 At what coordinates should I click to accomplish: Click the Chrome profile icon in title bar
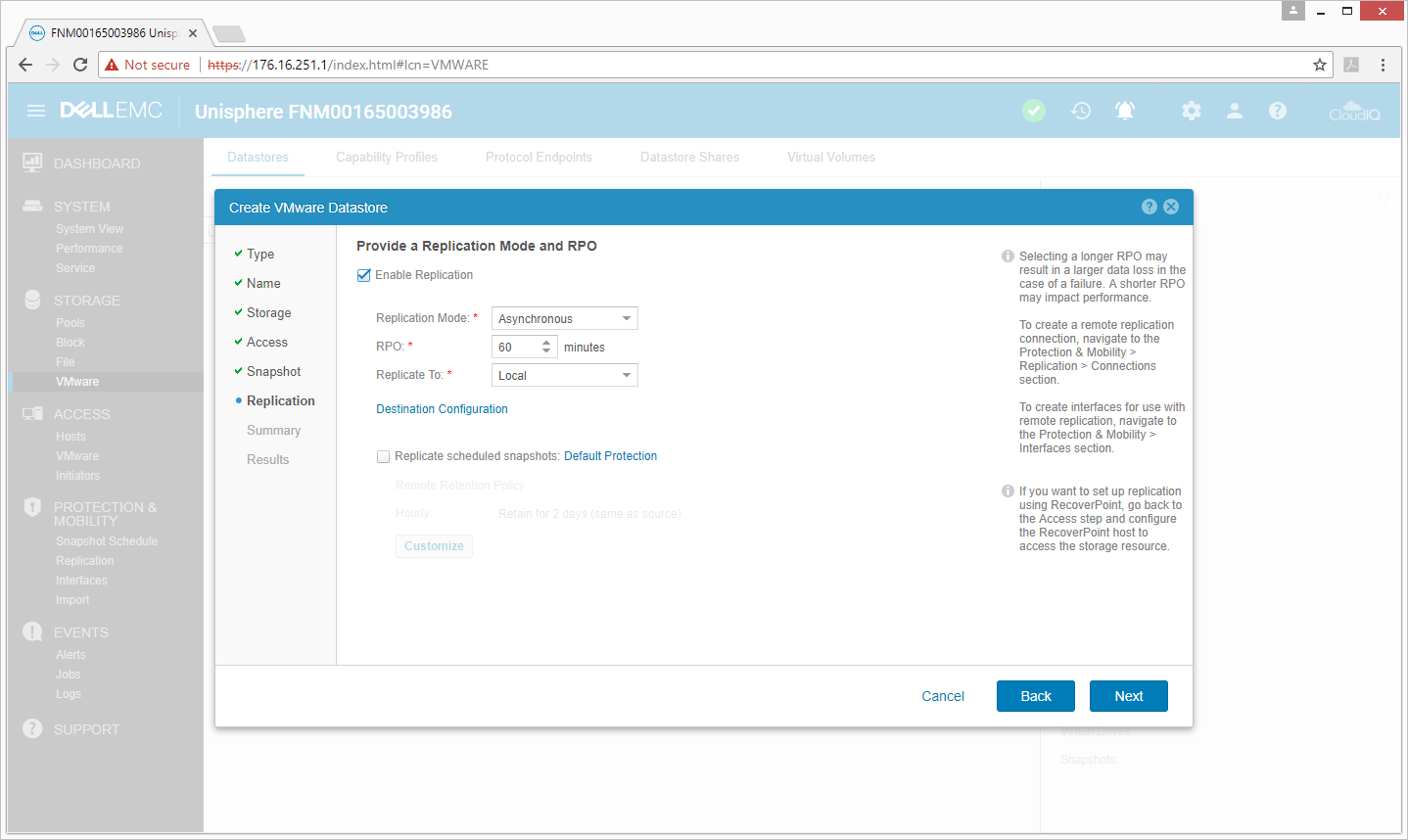pyautogui.click(x=1293, y=10)
